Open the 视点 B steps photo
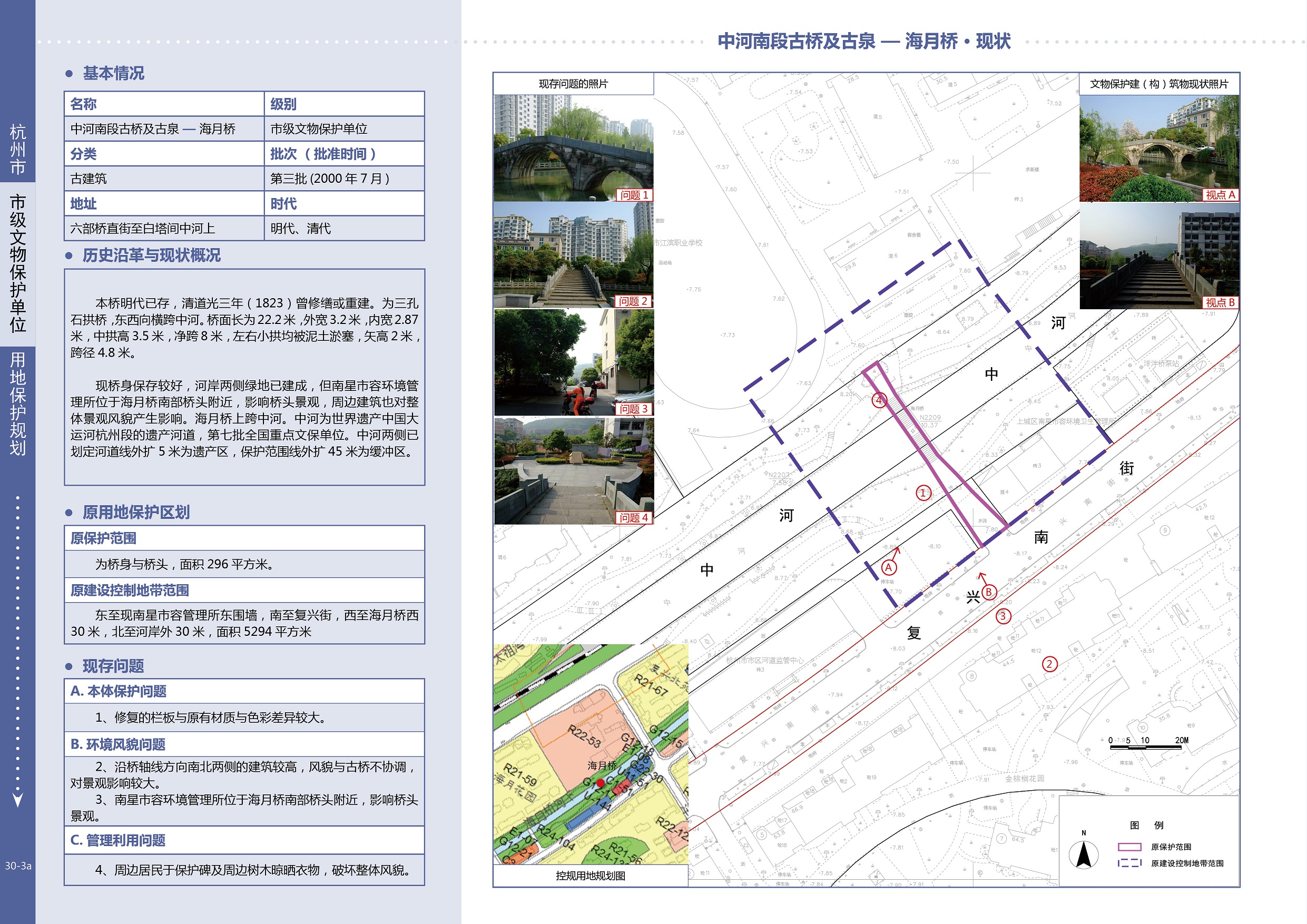 1159,255
